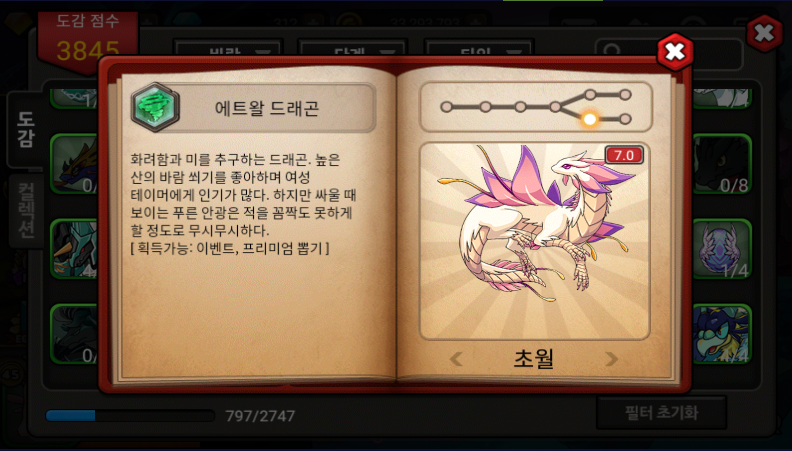This screenshot has height=451, width=792.
Task: Open the 도감 side tab
Action: pos(26,130)
